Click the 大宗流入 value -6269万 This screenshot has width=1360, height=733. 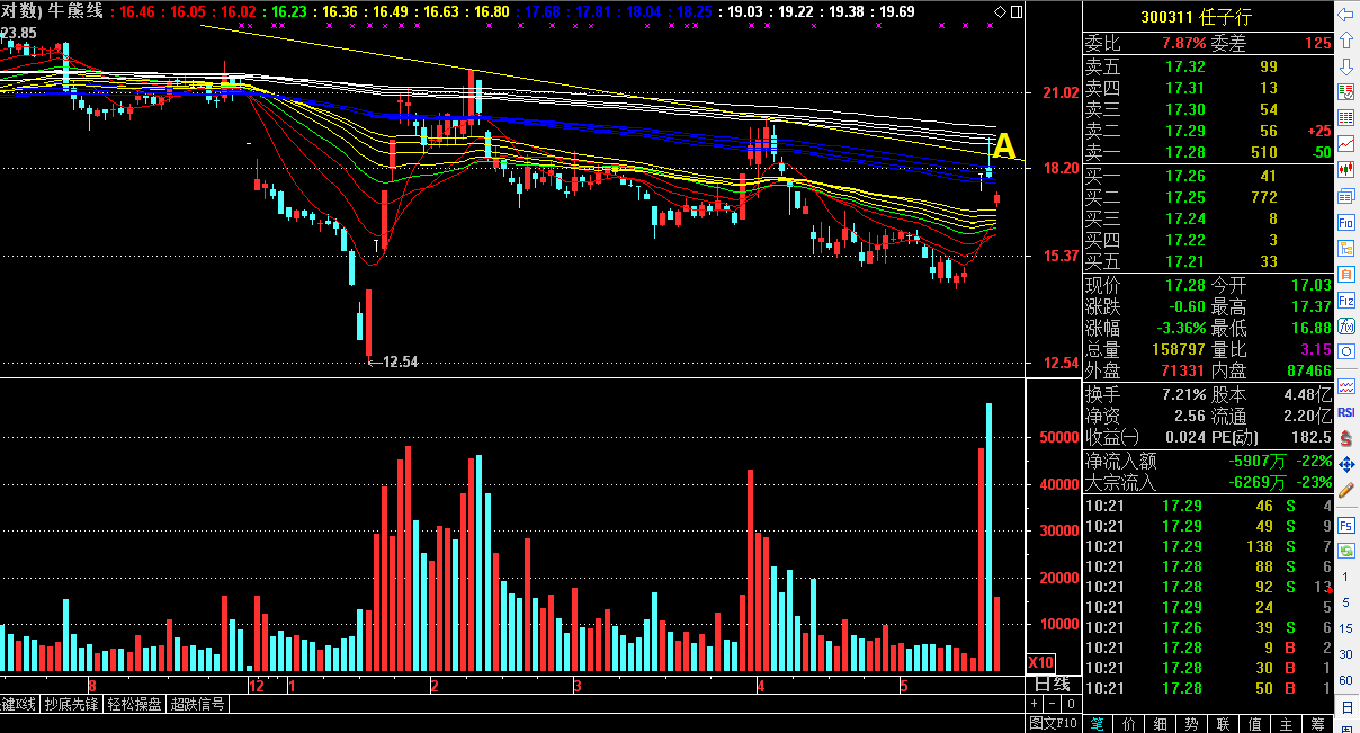point(1258,483)
